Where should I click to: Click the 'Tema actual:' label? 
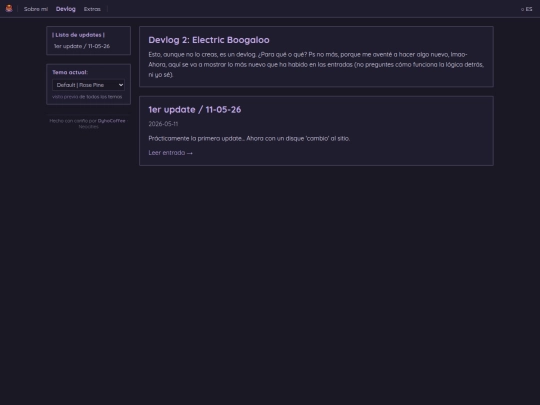click(70, 72)
